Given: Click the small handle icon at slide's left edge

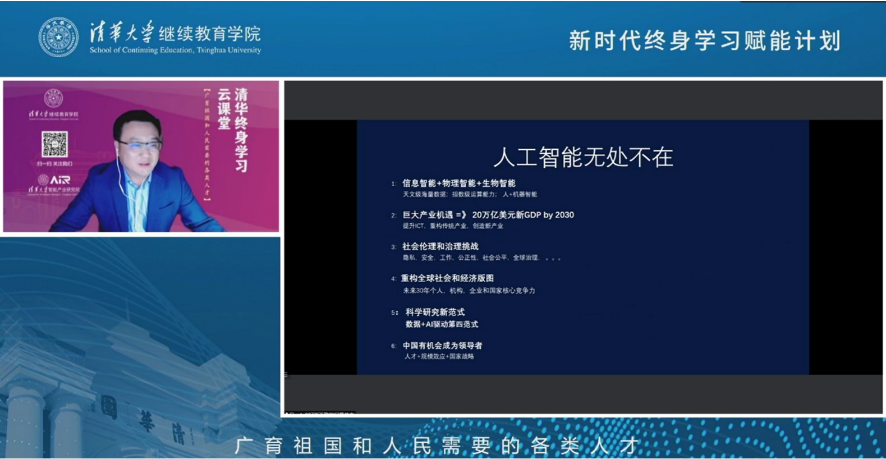Looking at the screenshot, I should [286, 375].
